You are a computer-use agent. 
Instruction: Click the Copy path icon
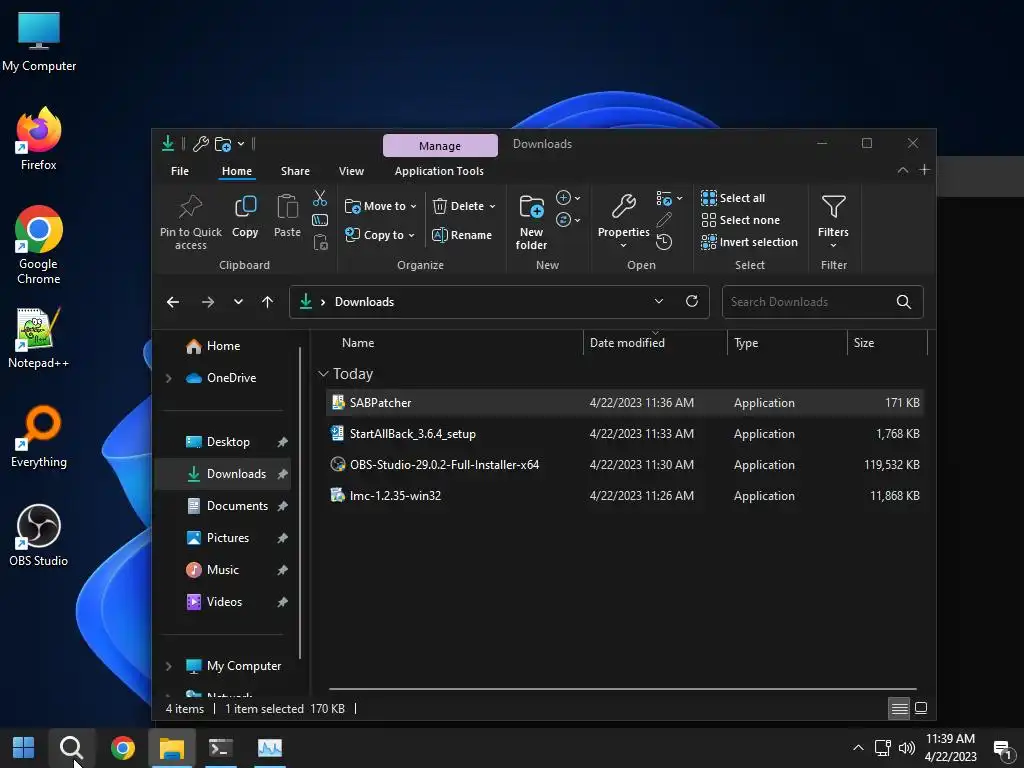tap(320, 220)
